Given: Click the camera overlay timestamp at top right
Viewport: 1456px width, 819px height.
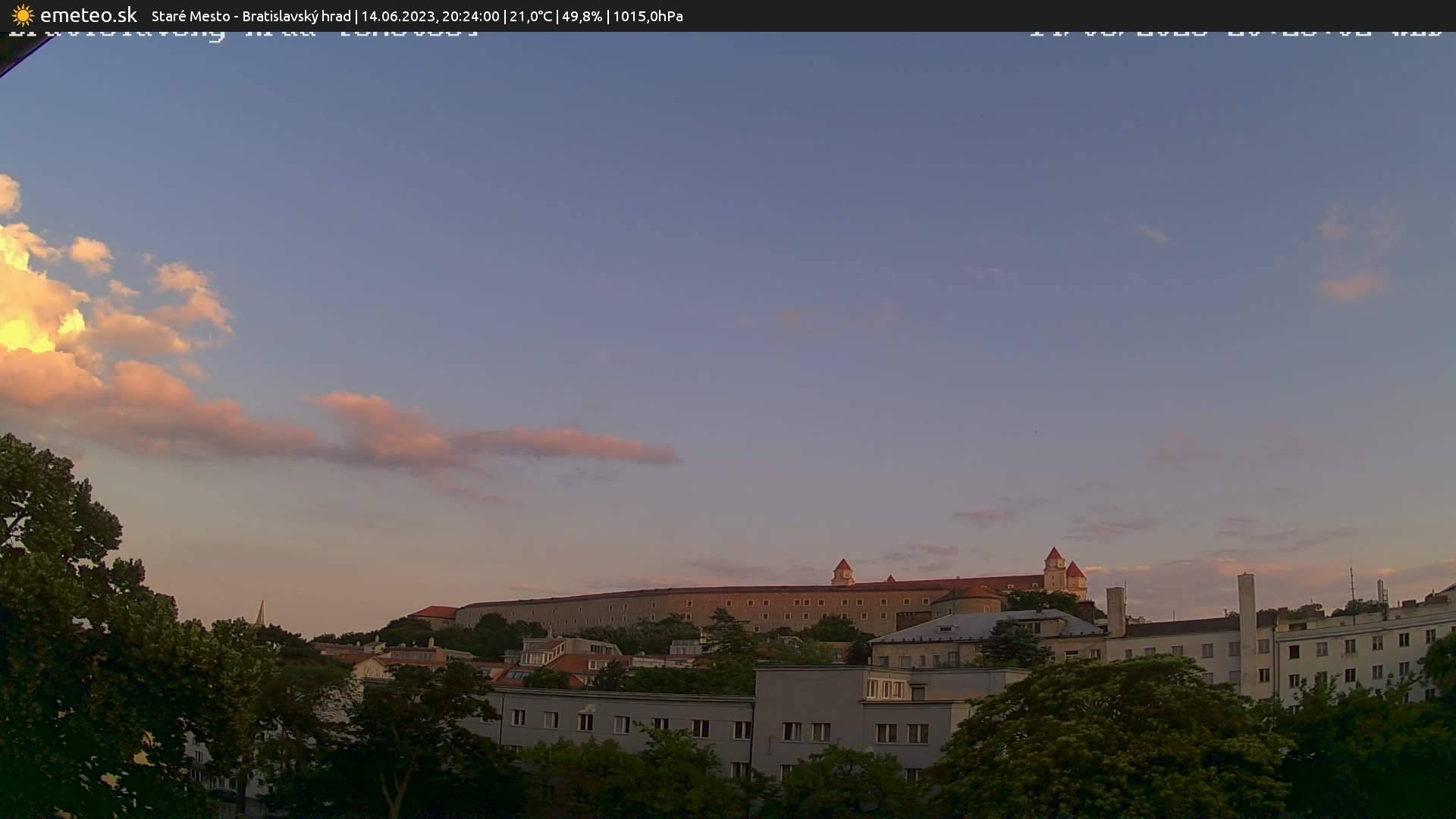Looking at the screenshot, I should [1235, 34].
